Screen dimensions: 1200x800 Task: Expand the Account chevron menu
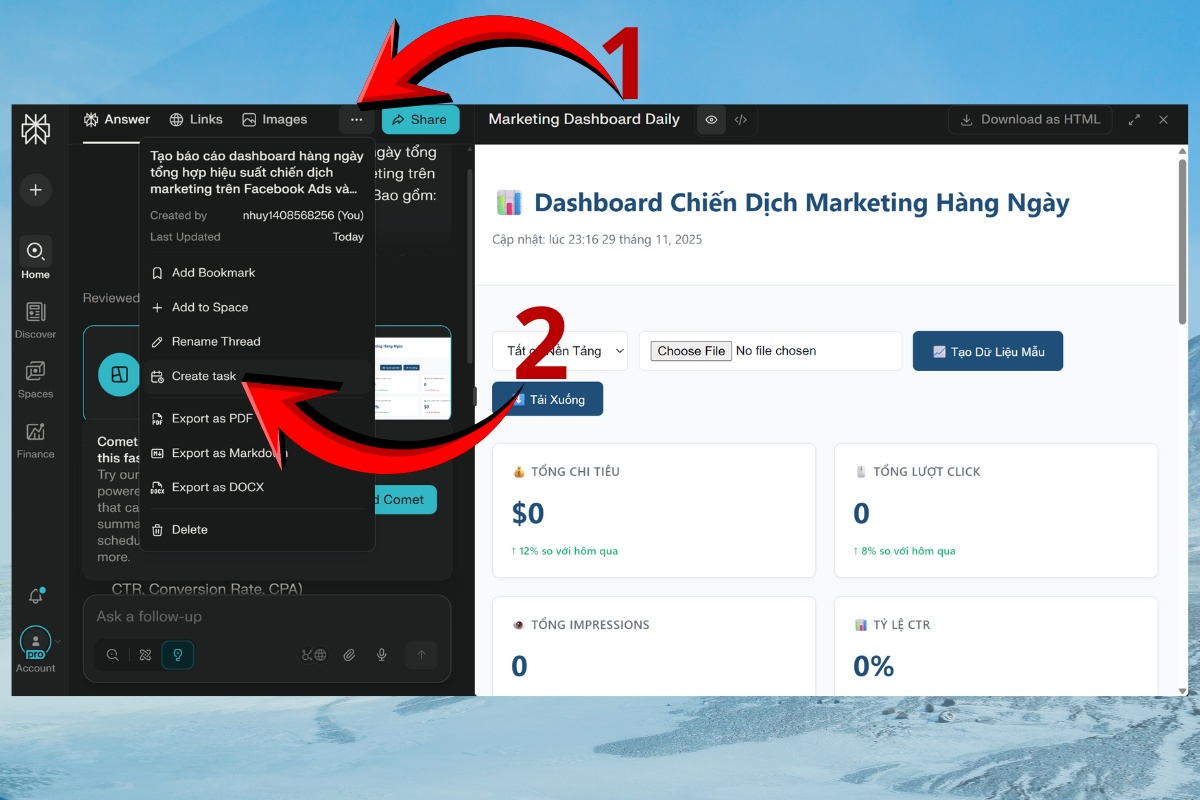pos(58,642)
